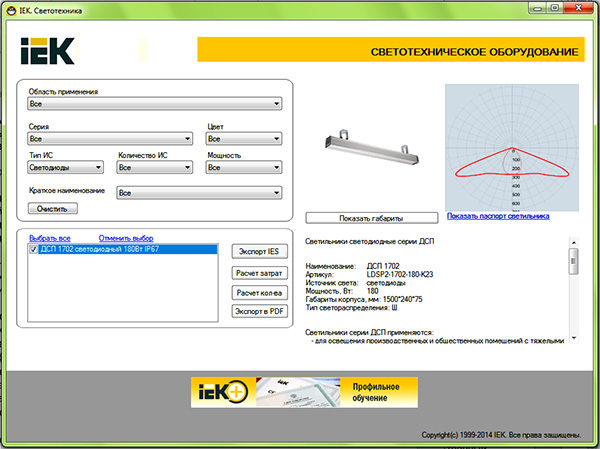This screenshot has width=600, height=449.
Task: Click the Экспорт в PDF button
Action: (x=258, y=311)
